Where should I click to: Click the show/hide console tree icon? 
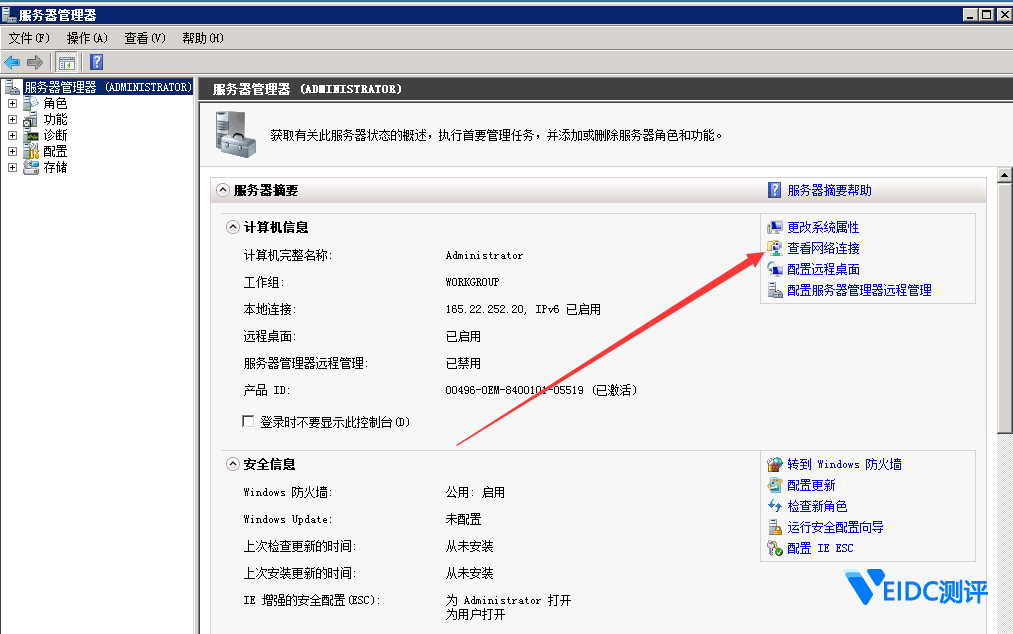coord(66,62)
